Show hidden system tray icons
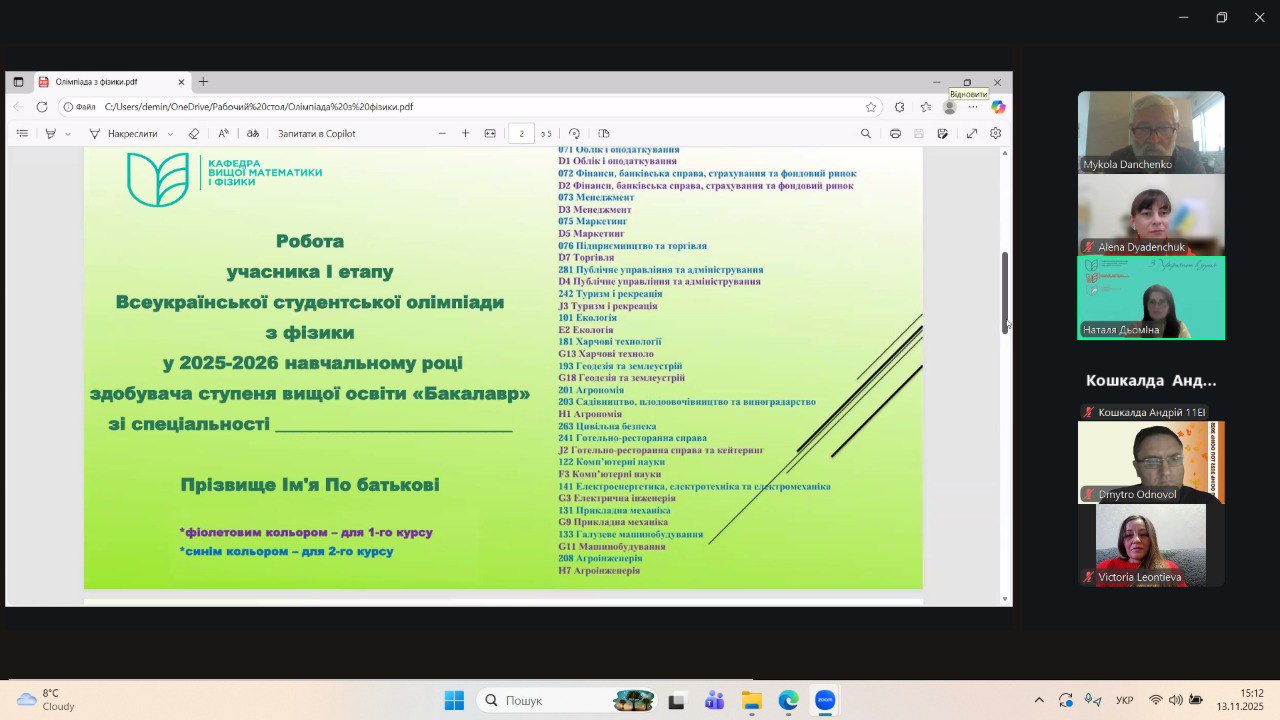 [x=1039, y=700]
